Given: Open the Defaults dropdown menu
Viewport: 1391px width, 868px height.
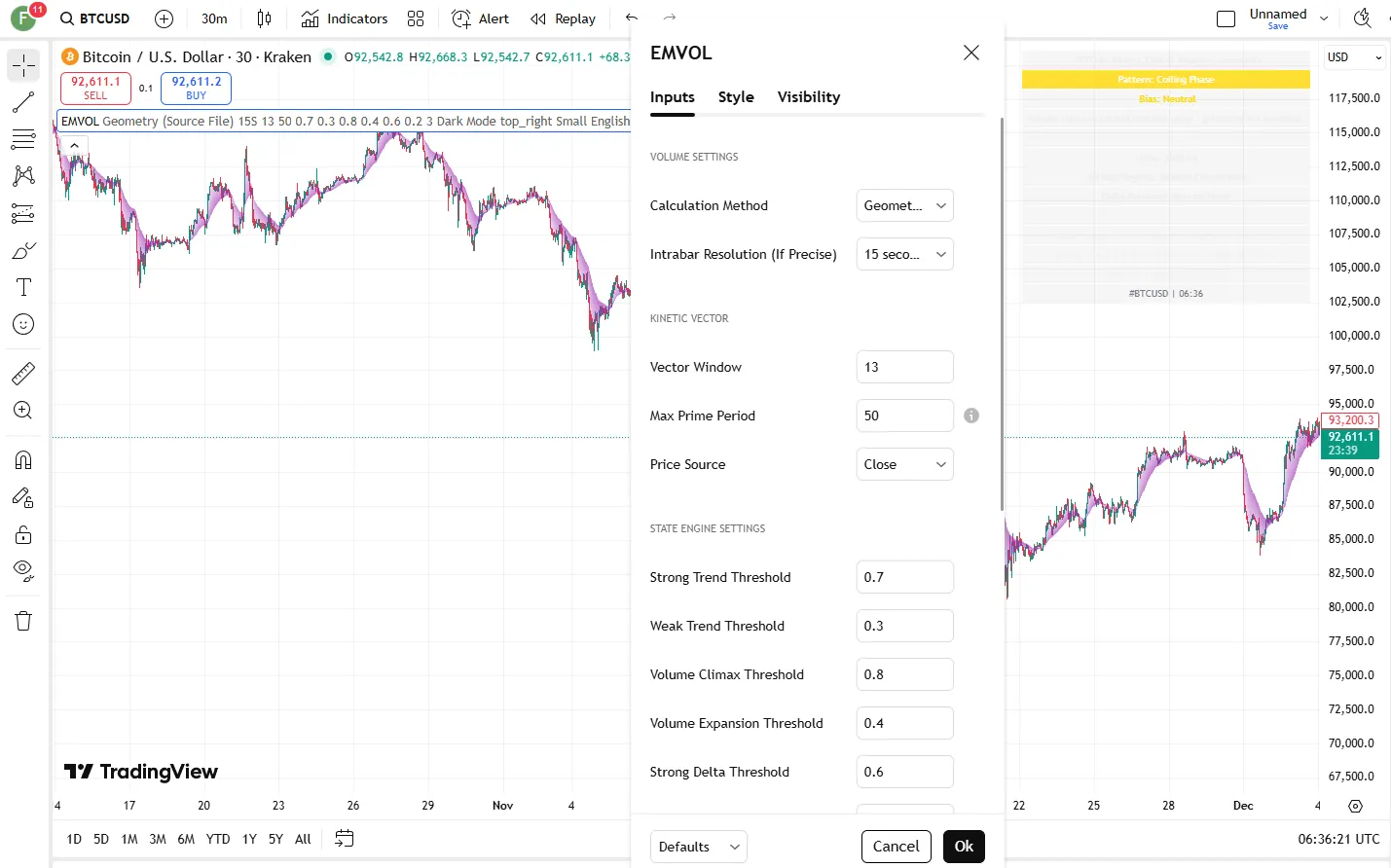Looking at the screenshot, I should (x=698, y=847).
